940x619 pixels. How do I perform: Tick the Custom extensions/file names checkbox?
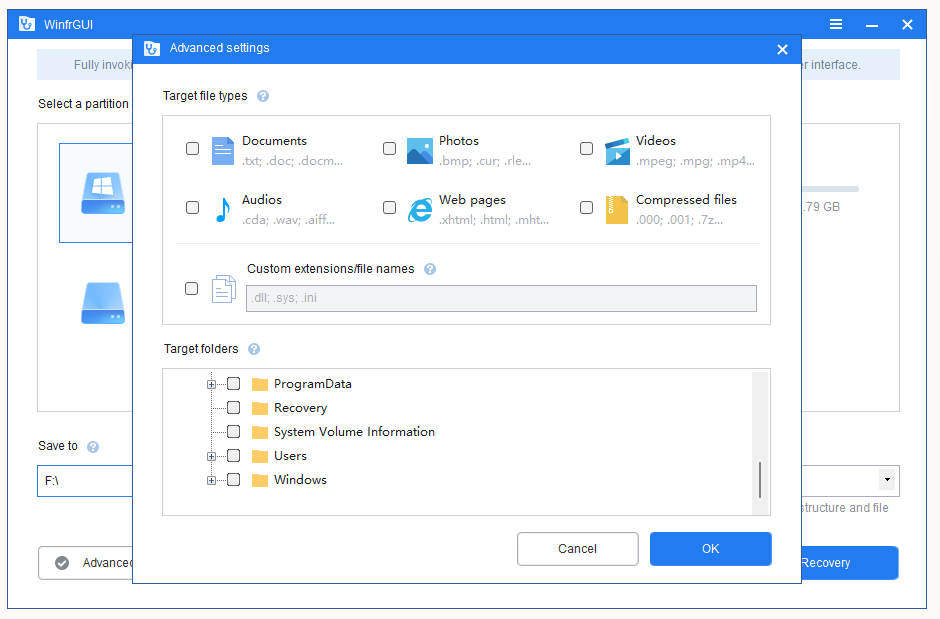pos(192,289)
